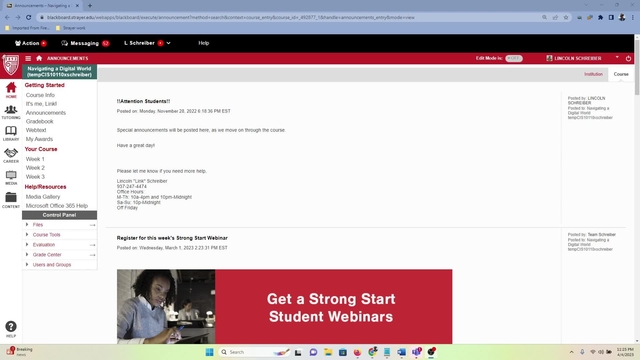Go to course home via house icon

click(39, 58)
